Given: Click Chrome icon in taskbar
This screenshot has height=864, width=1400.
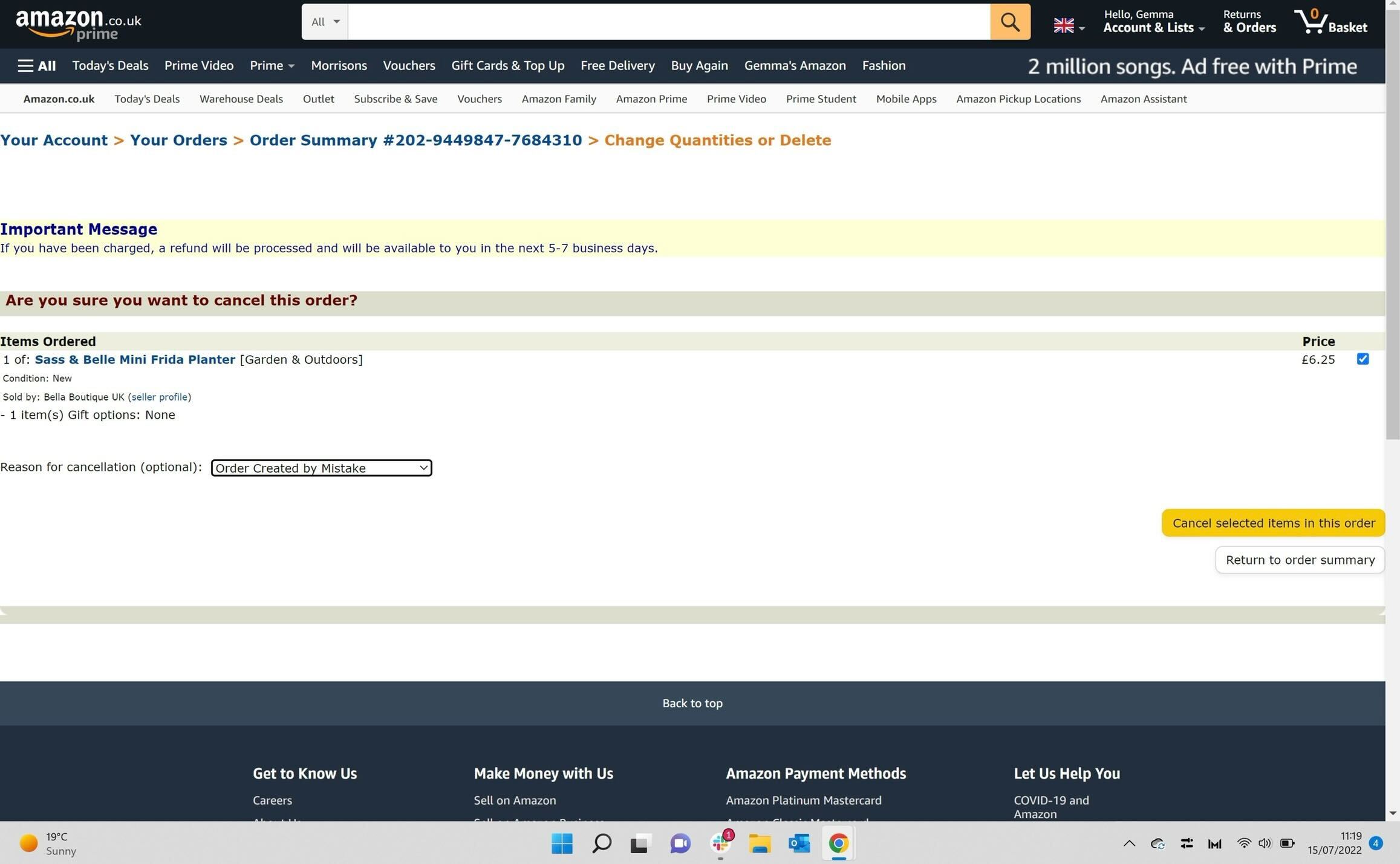Looking at the screenshot, I should 838,843.
